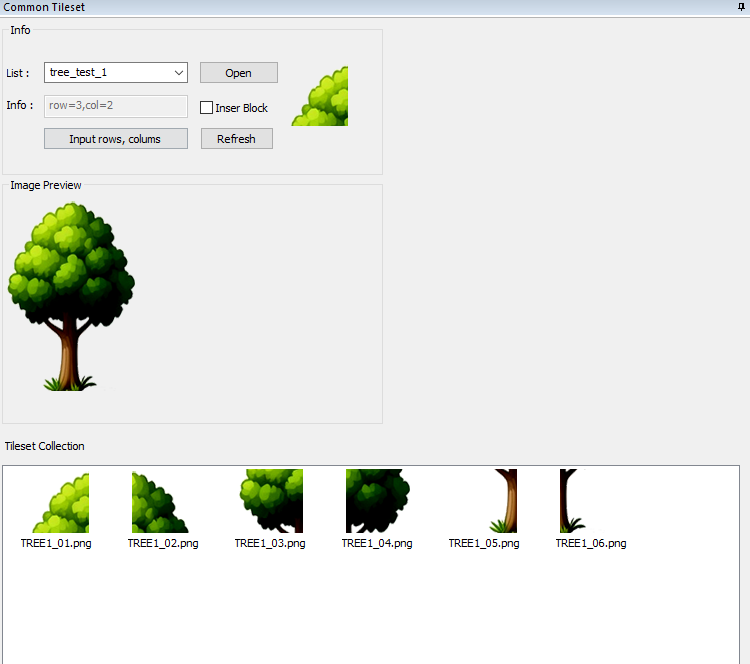The height and width of the screenshot is (664, 750).
Task: Expand the List dropdown arrow
Action: coord(178,73)
